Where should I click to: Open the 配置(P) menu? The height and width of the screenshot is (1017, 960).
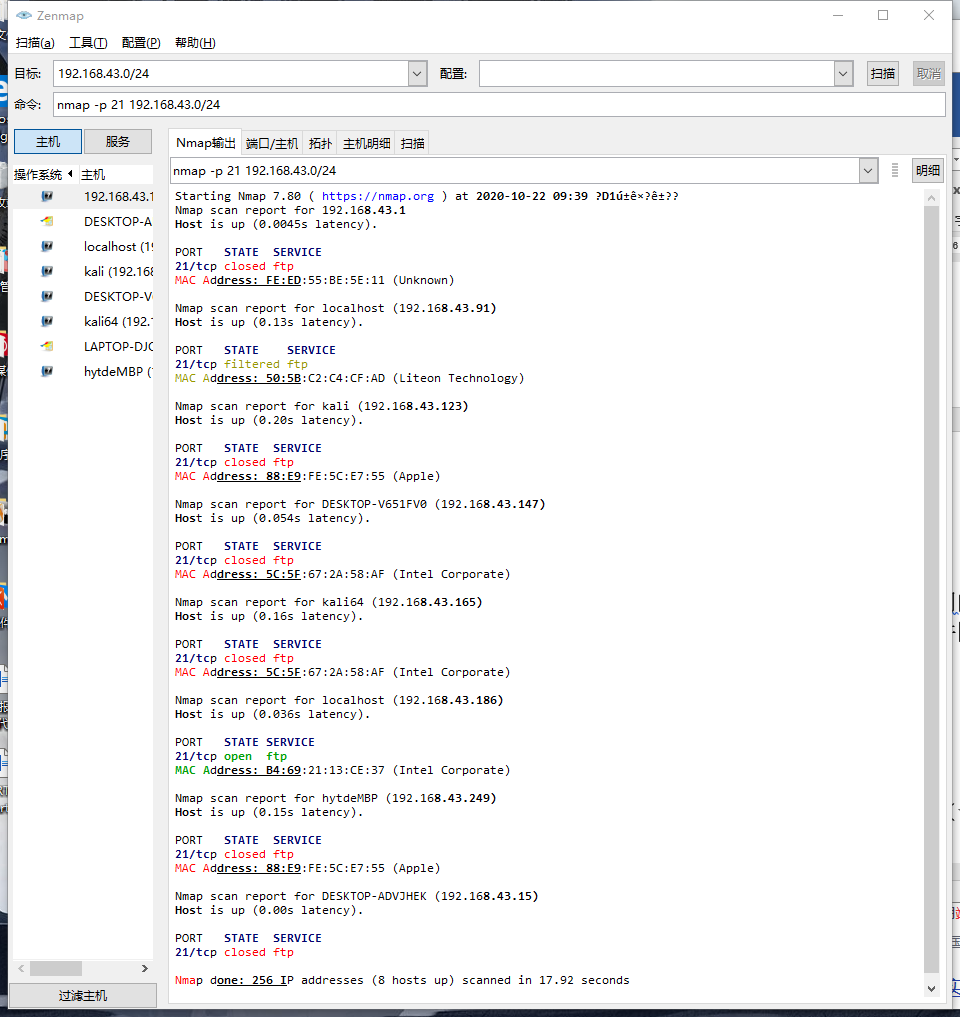[141, 43]
